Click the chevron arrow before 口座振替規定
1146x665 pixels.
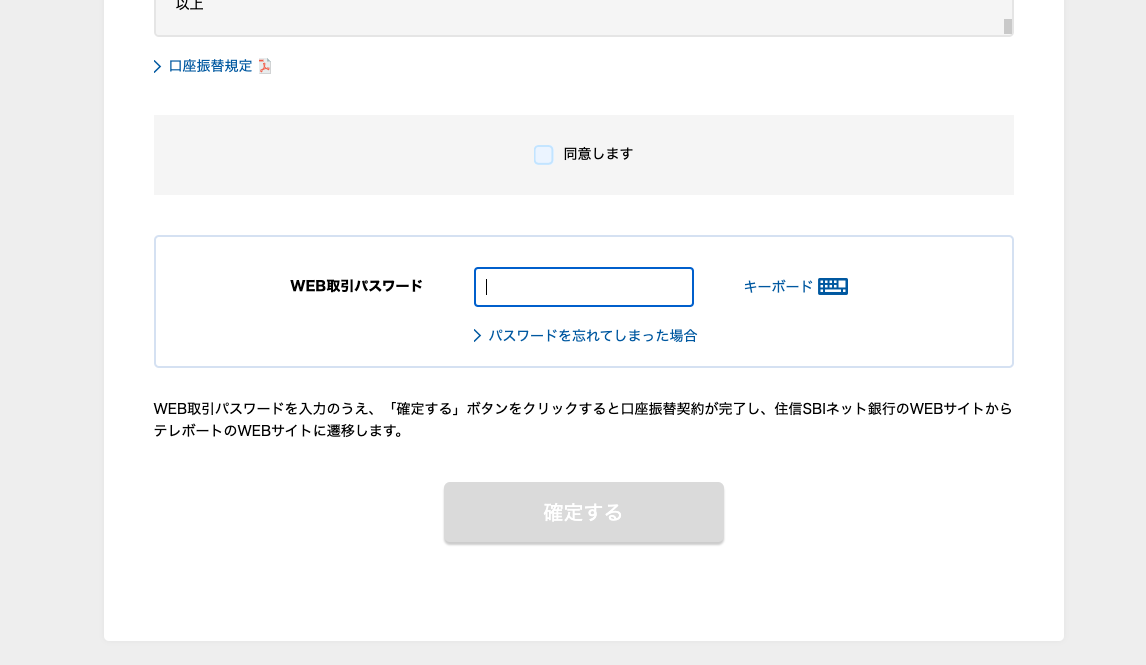tap(158, 67)
